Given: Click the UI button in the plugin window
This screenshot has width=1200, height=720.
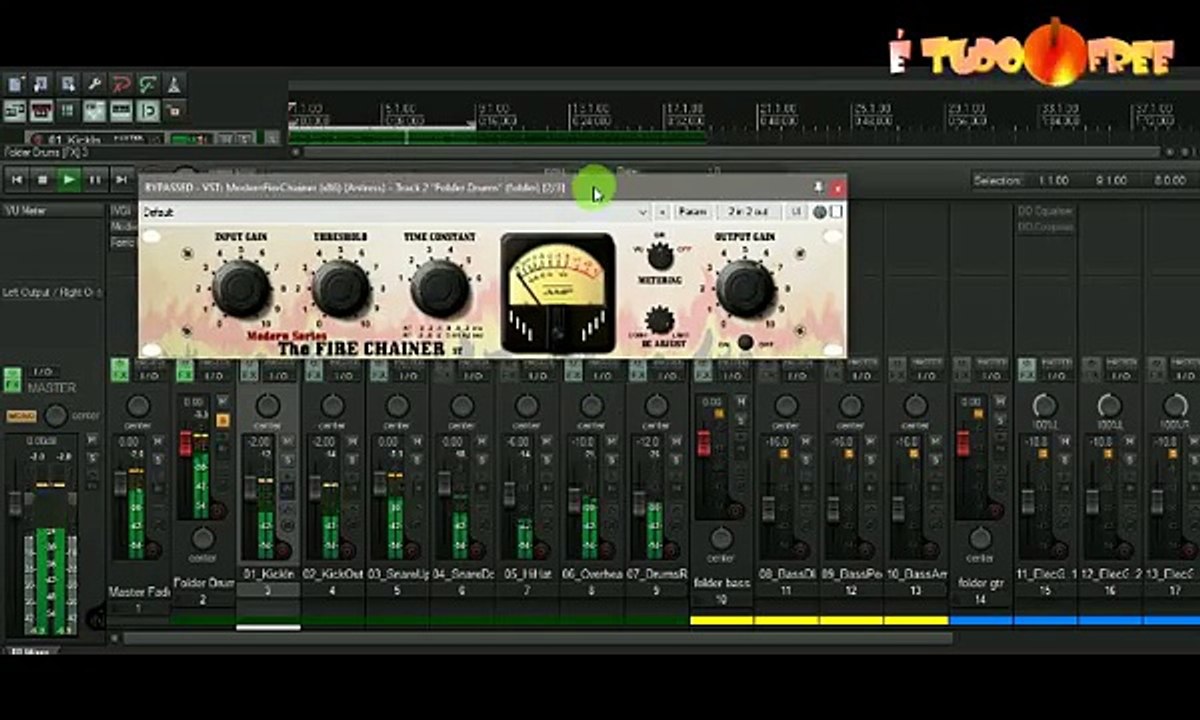Looking at the screenshot, I should tap(797, 212).
